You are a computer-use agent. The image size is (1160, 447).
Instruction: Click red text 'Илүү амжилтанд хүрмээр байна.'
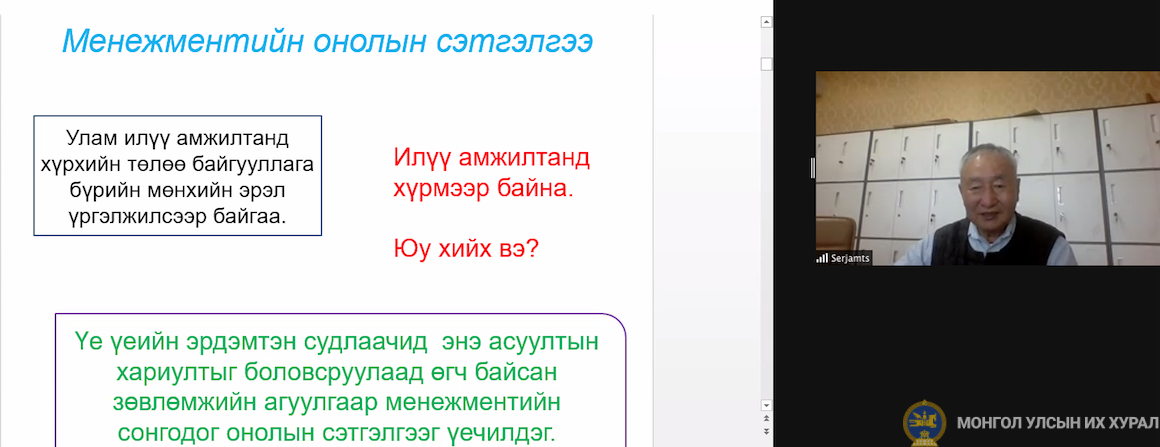pyautogui.click(x=491, y=172)
